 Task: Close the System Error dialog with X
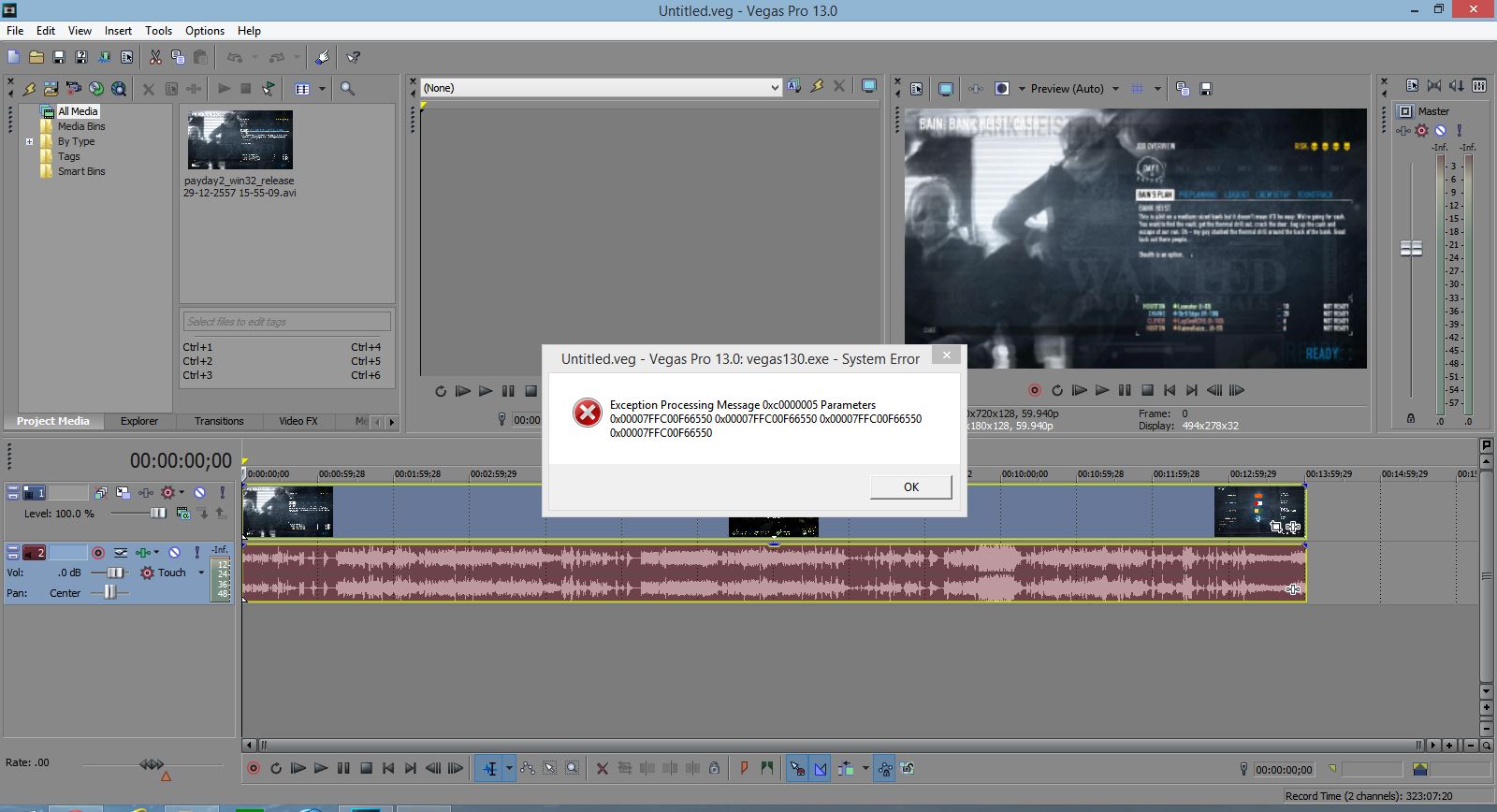[946, 355]
